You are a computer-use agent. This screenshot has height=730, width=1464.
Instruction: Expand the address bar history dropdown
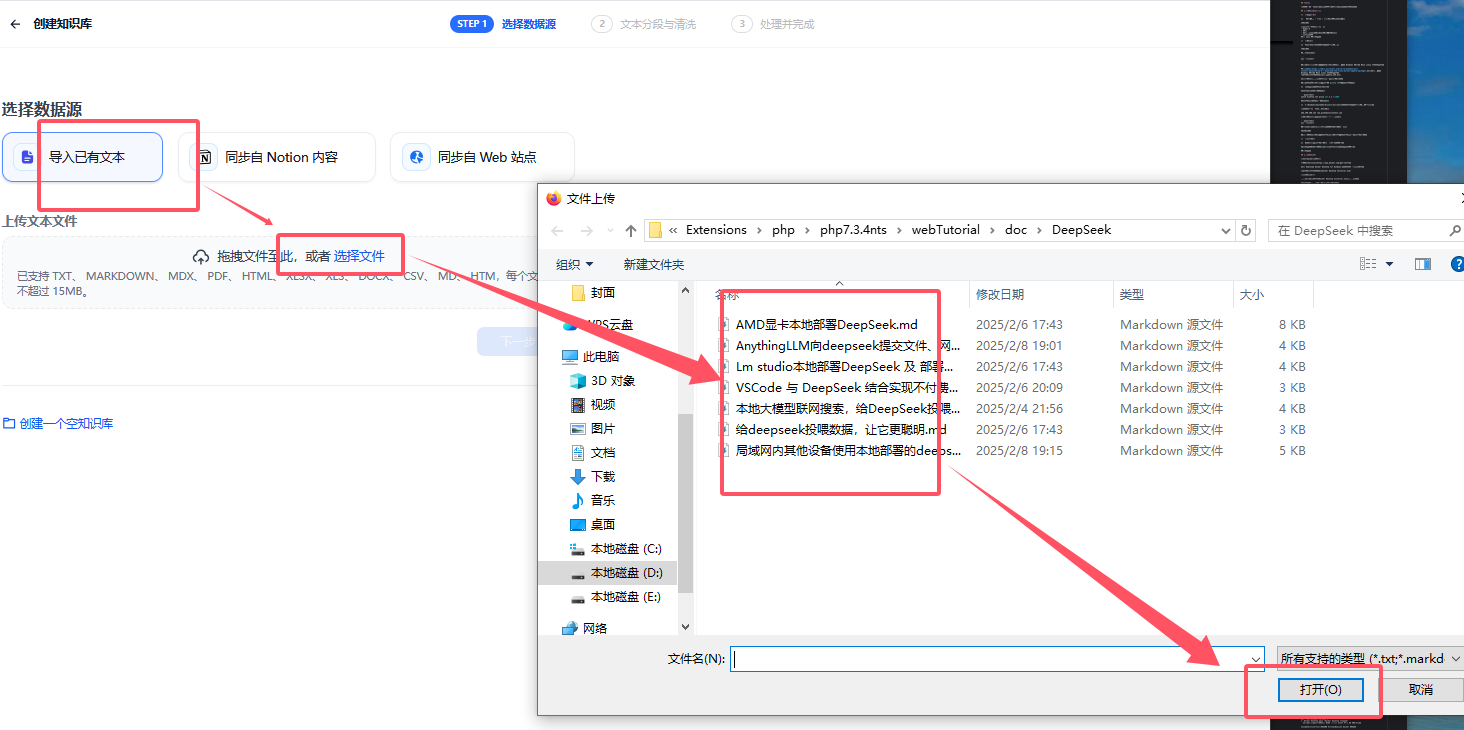coord(1226,230)
